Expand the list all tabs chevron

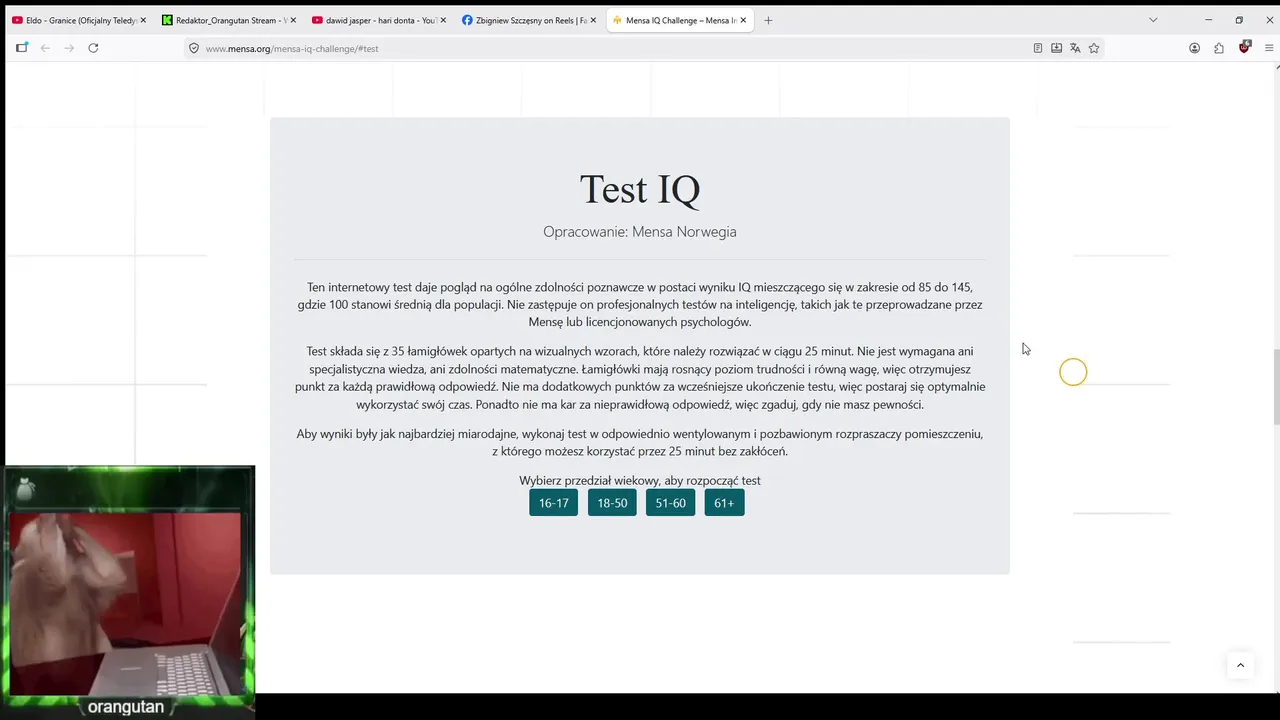(1153, 20)
